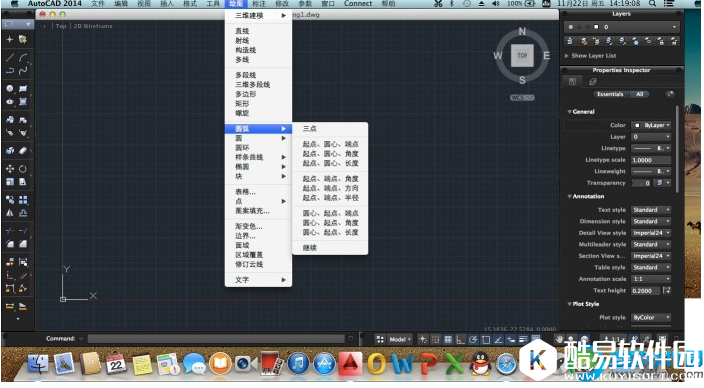
Task: Open Safari compass icon in the Dock
Action: tap(506, 364)
